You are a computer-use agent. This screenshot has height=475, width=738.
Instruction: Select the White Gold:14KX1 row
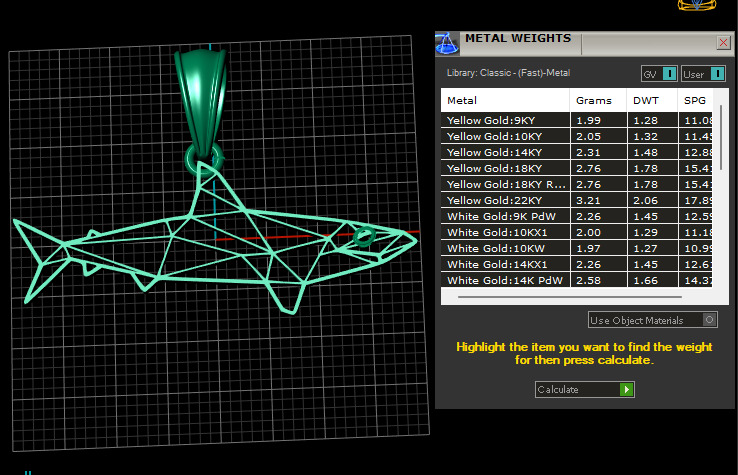tap(577, 264)
